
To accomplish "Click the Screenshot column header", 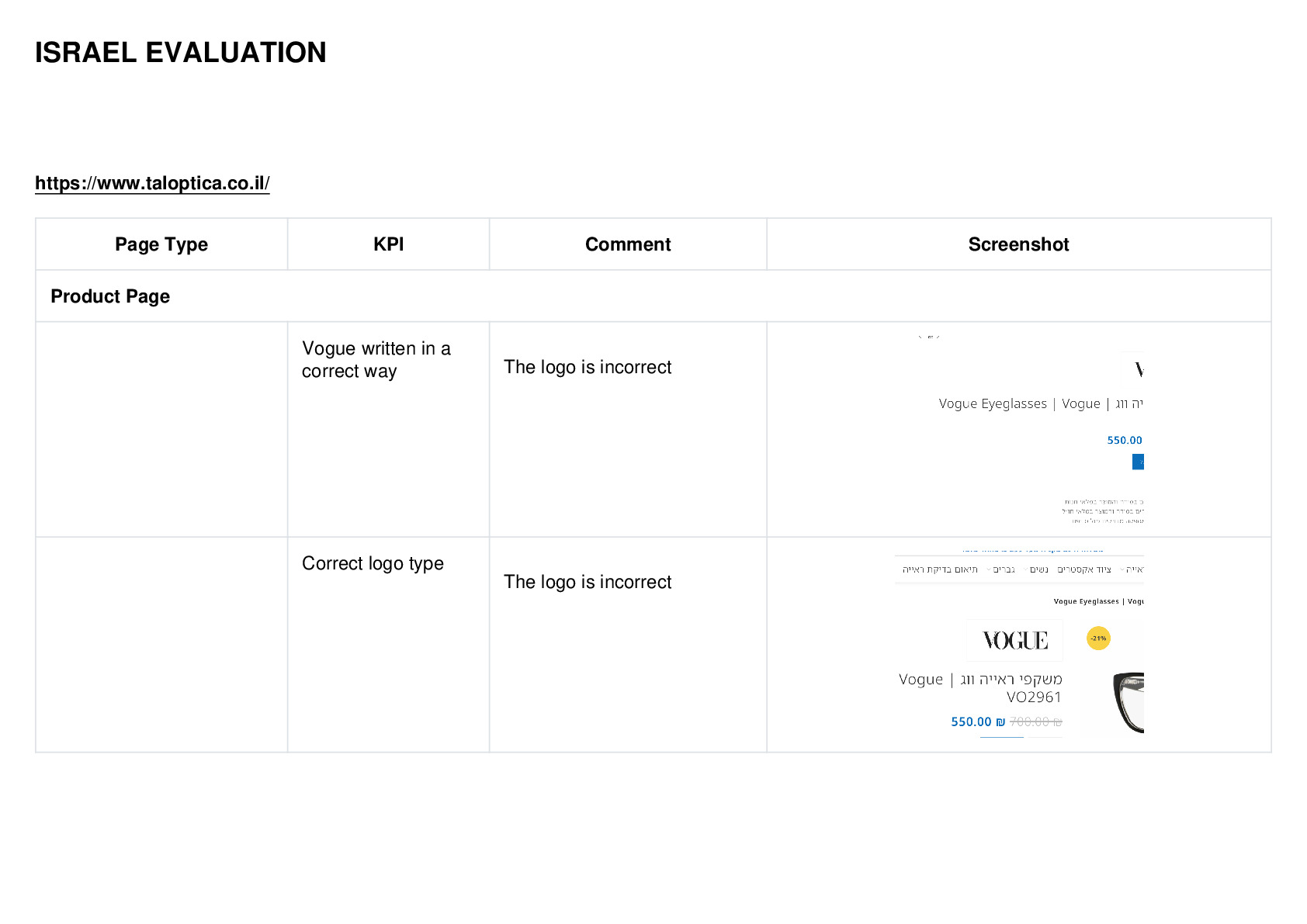I will tap(1018, 244).
